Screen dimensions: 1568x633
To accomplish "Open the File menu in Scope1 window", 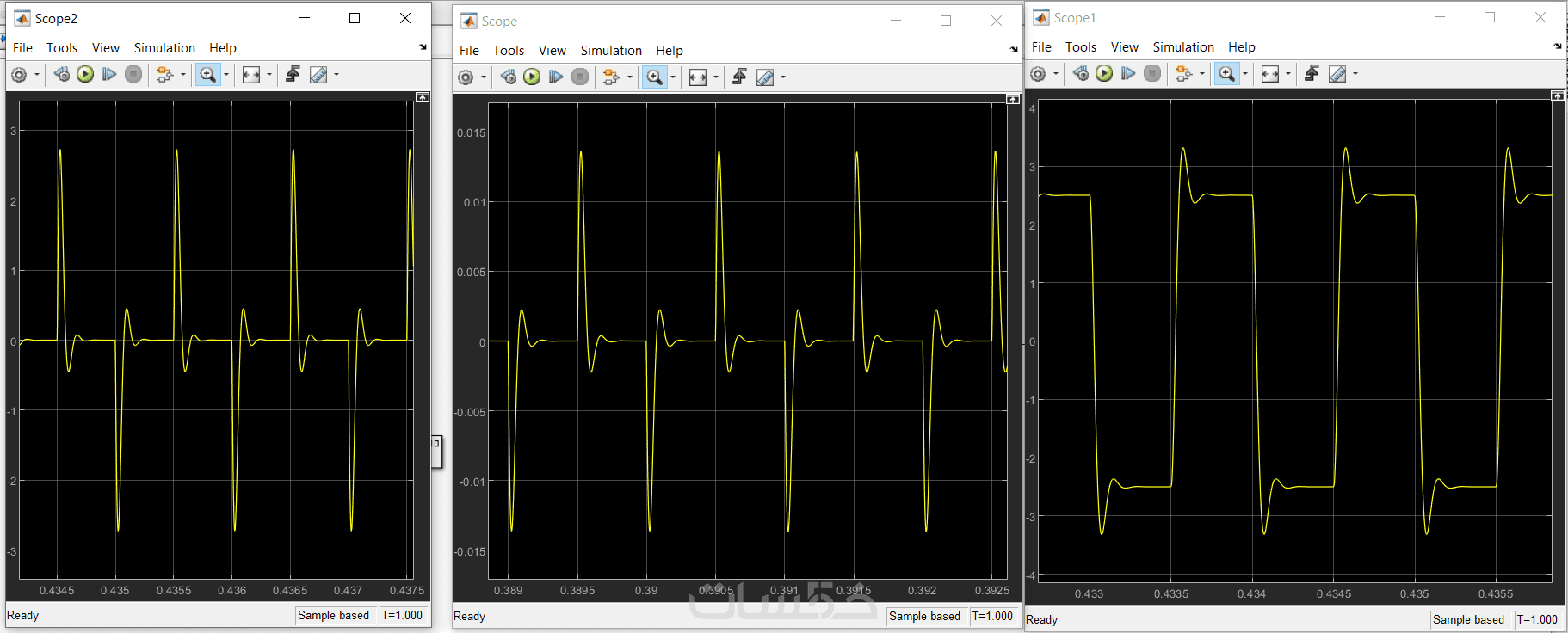I will 1041,47.
